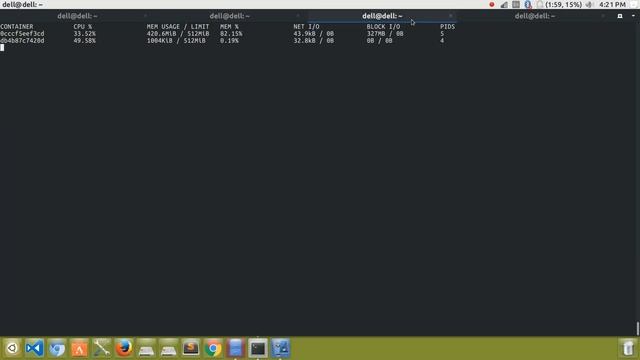Open the network signal indicator menu
The image size is (640, 360).
point(504,4)
